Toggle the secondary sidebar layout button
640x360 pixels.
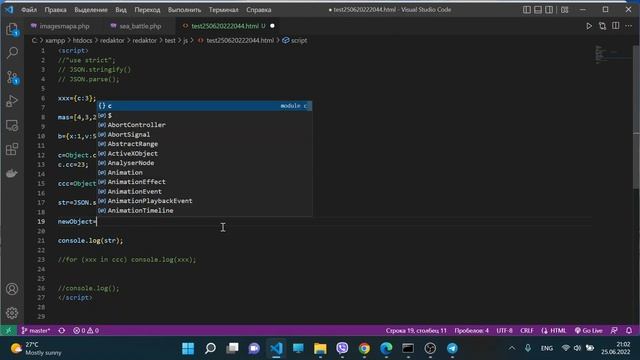tap(549, 9)
